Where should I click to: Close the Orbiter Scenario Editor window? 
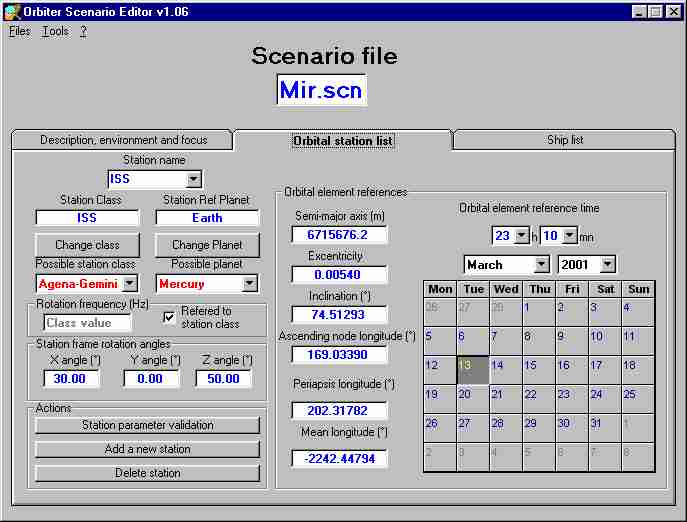click(x=673, y=11)
